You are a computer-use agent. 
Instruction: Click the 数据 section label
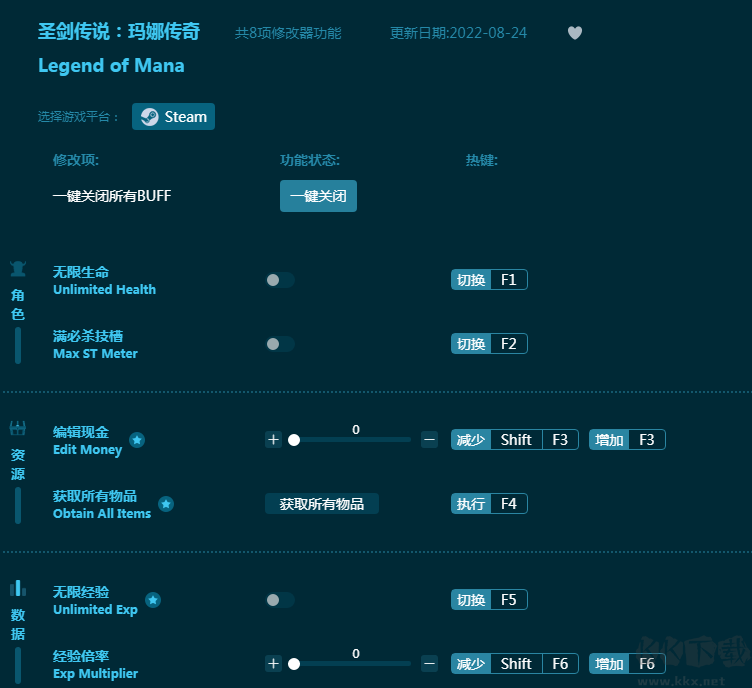[18, 624]
